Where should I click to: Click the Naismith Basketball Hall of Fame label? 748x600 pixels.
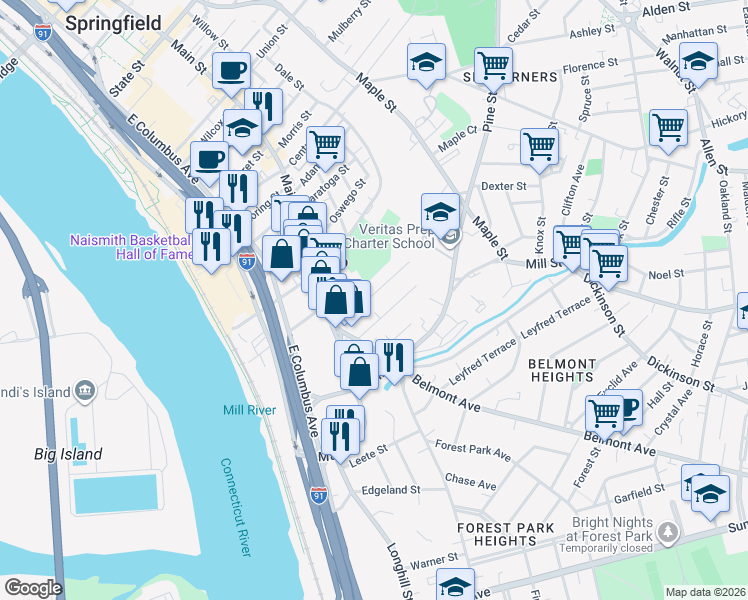click(x=132, y=247)
